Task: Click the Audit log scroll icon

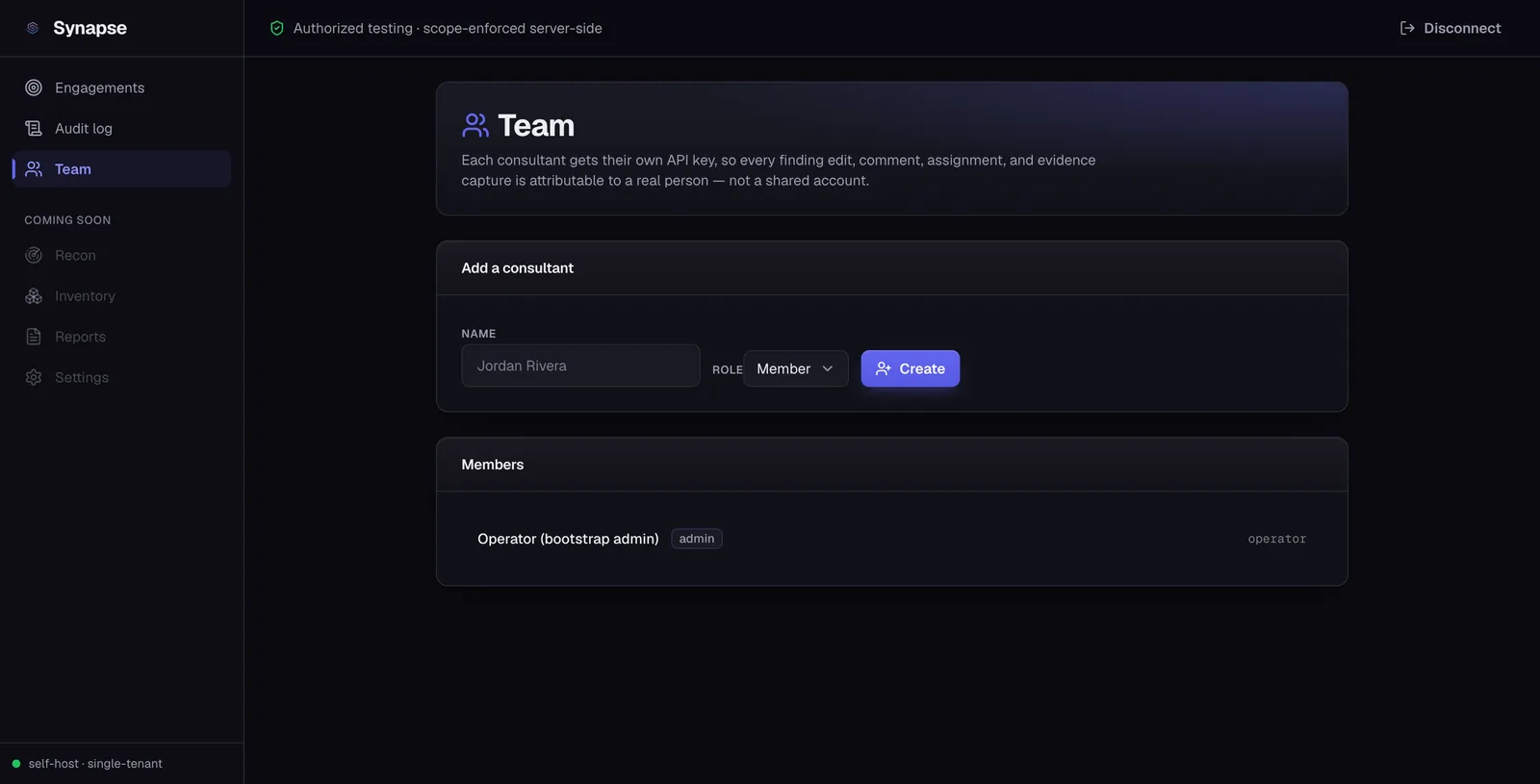Action: click(x=34, y=128)
